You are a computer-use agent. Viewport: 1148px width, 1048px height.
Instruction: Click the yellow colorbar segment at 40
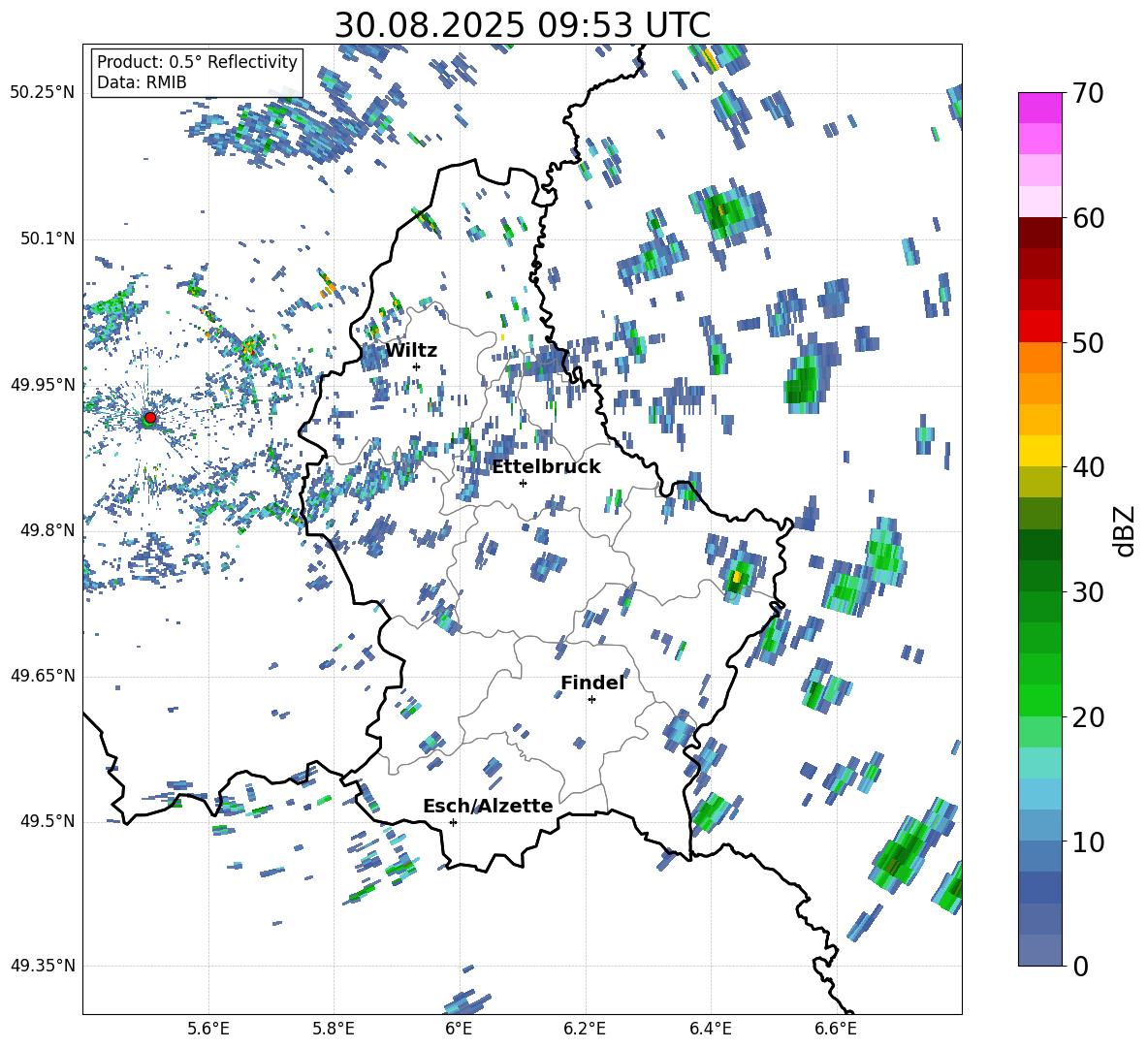1039,451
